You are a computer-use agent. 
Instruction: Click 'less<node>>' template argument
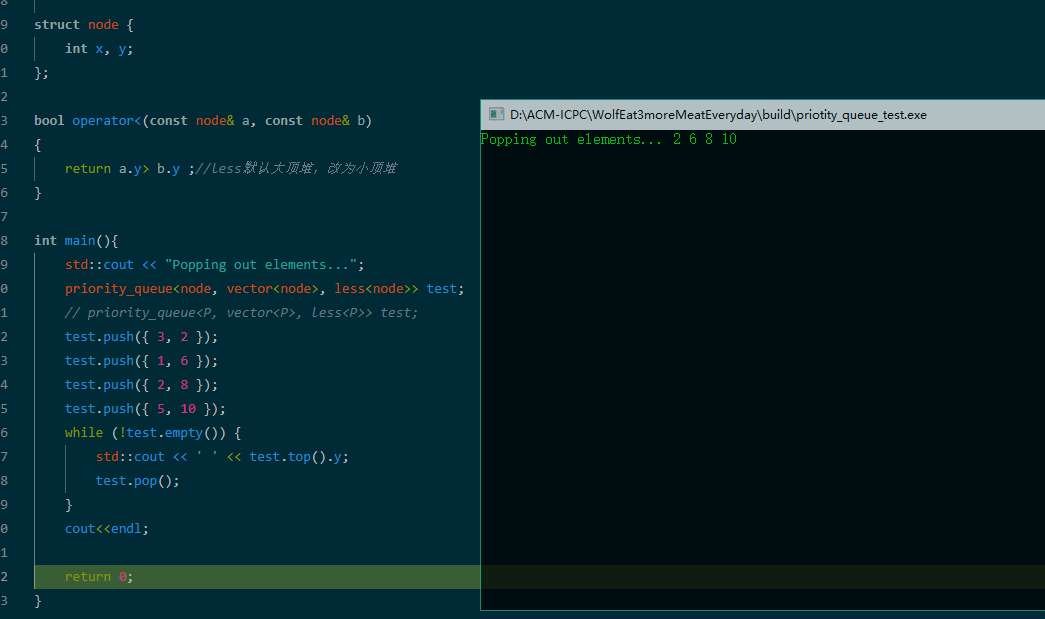377,289
